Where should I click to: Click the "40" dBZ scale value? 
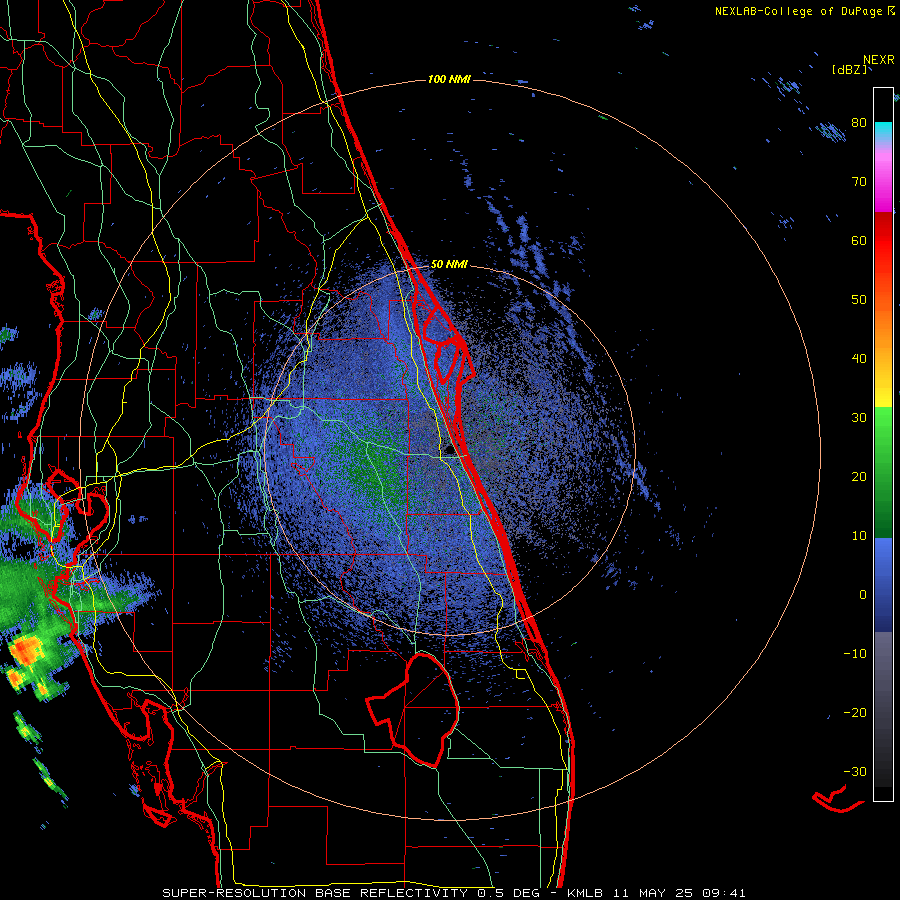point(859,359)
